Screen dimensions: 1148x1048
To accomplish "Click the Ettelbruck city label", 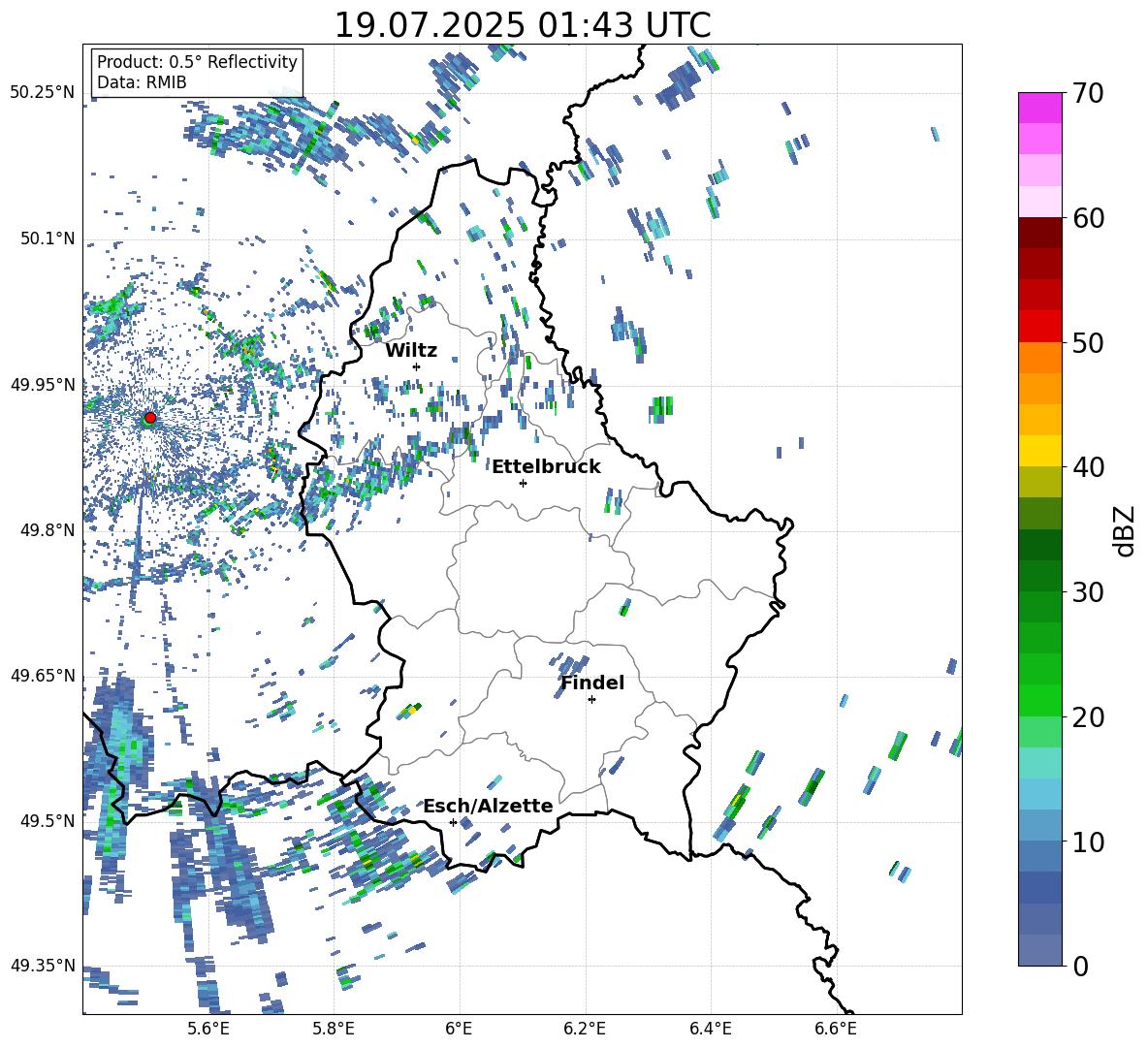I will [546, 467].
